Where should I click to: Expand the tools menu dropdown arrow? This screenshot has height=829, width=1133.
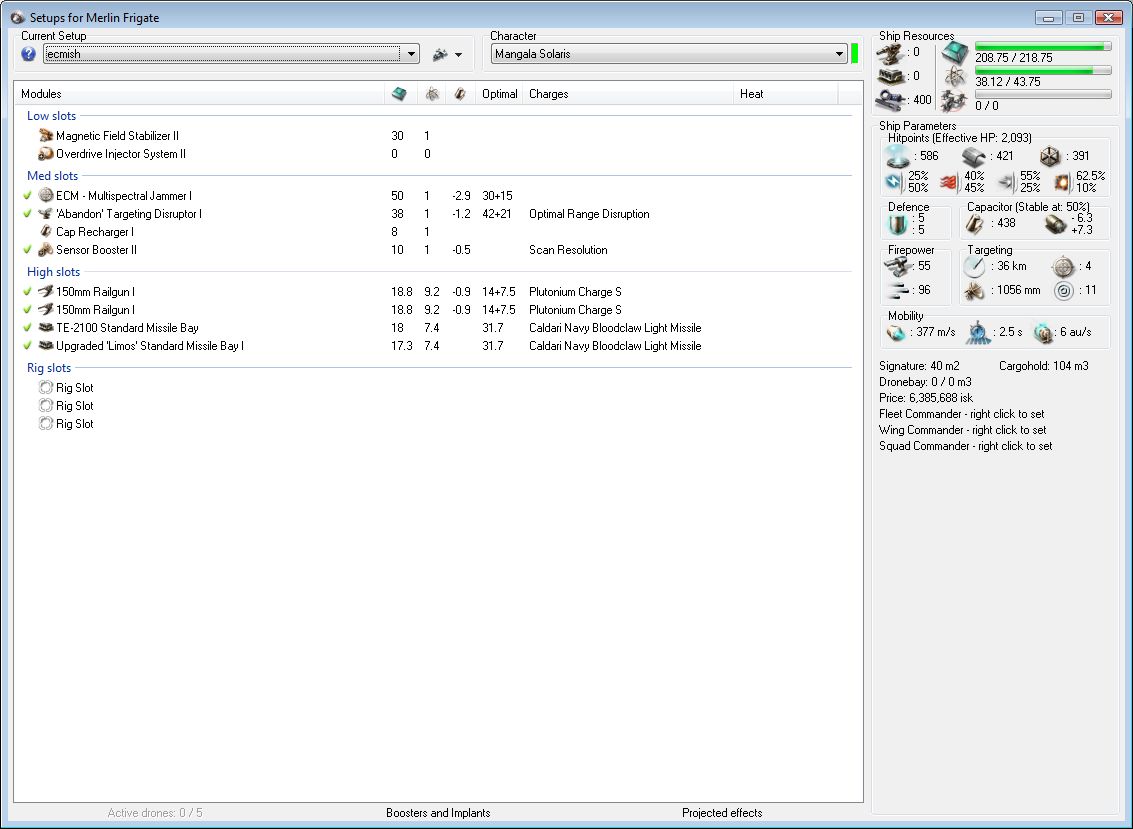coord(458,55)
